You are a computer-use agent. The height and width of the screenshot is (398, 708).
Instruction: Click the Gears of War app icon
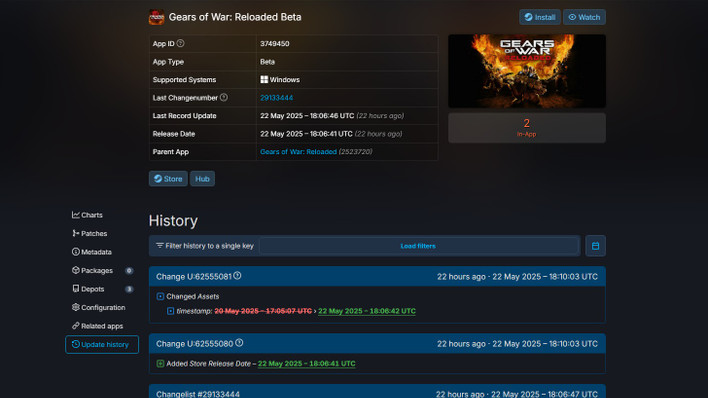(157, 17)
